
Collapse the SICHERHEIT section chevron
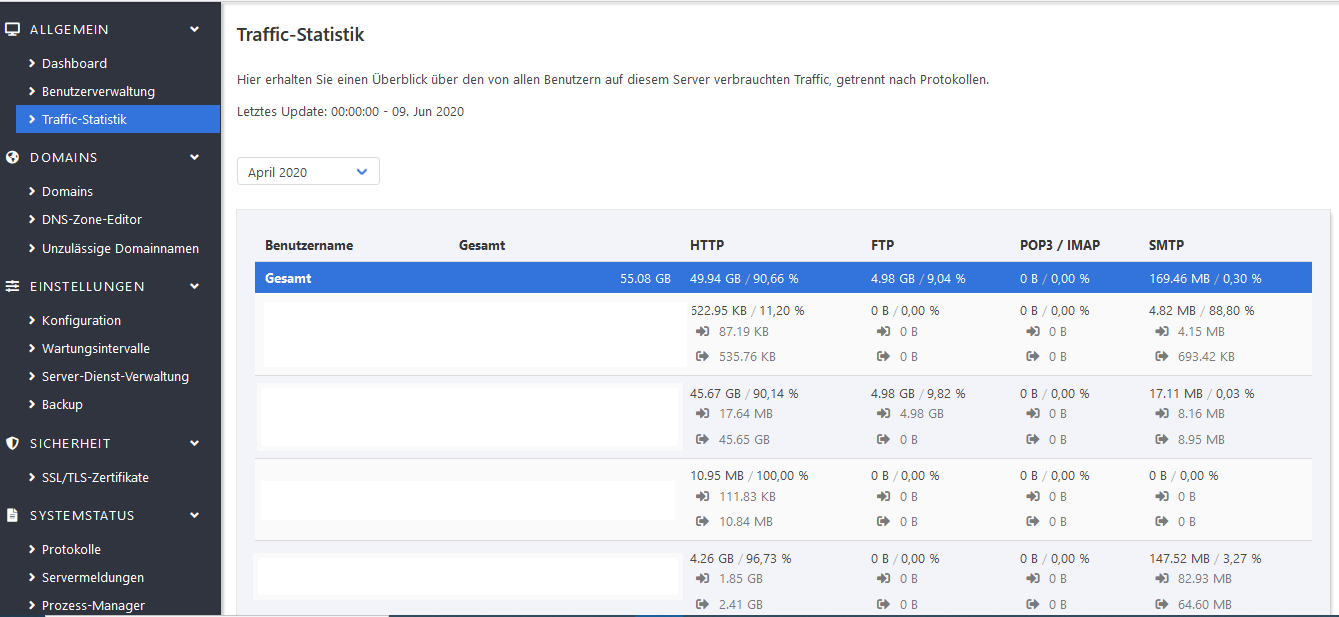[195, 443]
